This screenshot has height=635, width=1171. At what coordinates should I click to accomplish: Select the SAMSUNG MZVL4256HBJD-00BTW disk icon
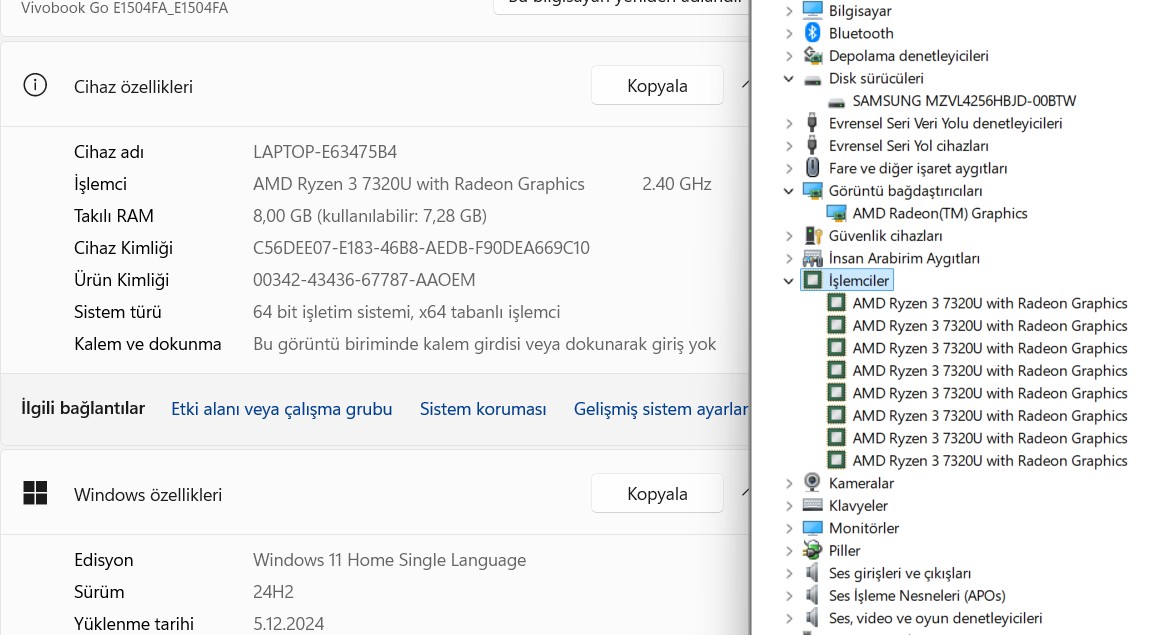coord(836,102)
